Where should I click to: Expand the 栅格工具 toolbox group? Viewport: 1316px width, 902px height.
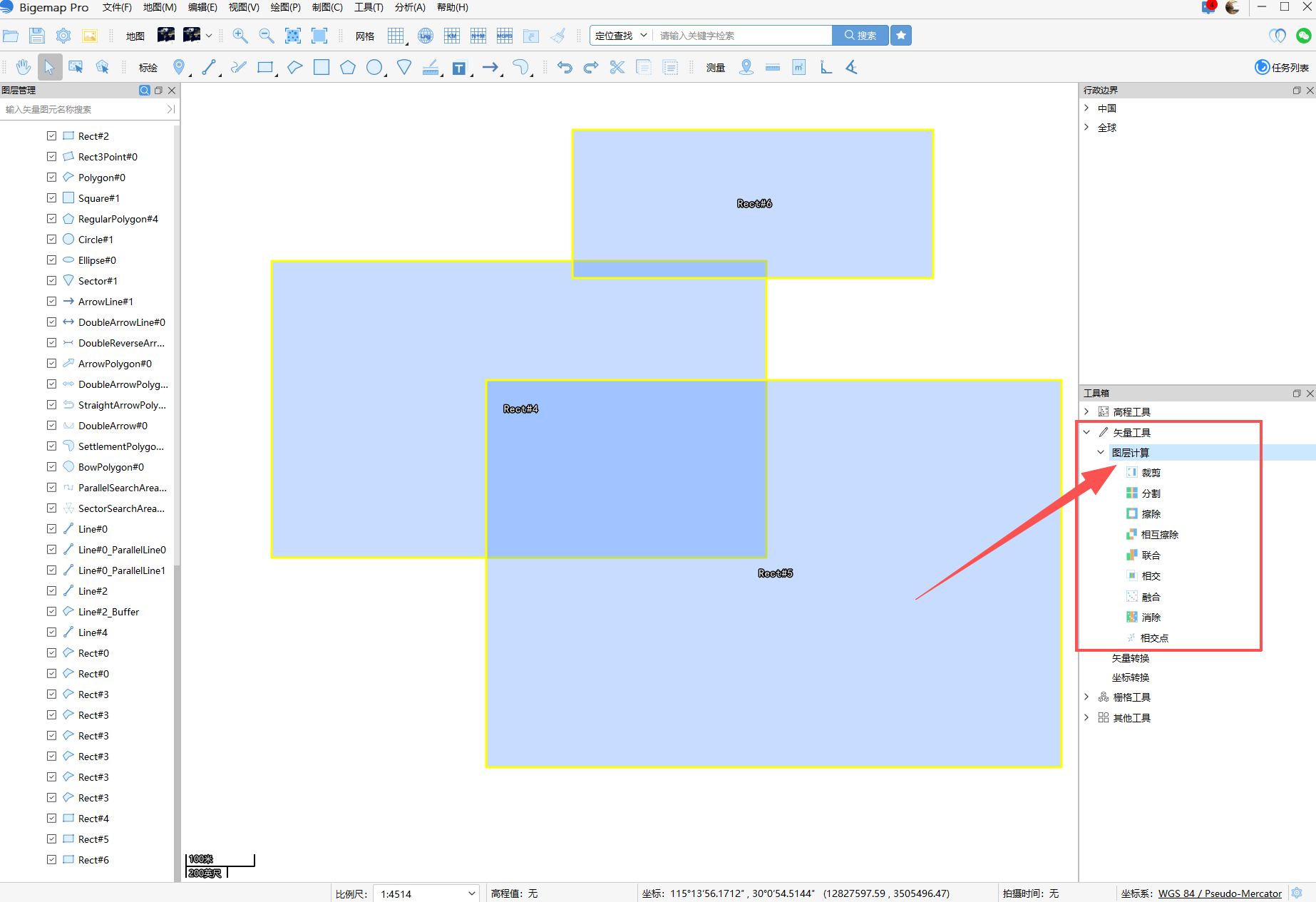tap(1086, 697)
